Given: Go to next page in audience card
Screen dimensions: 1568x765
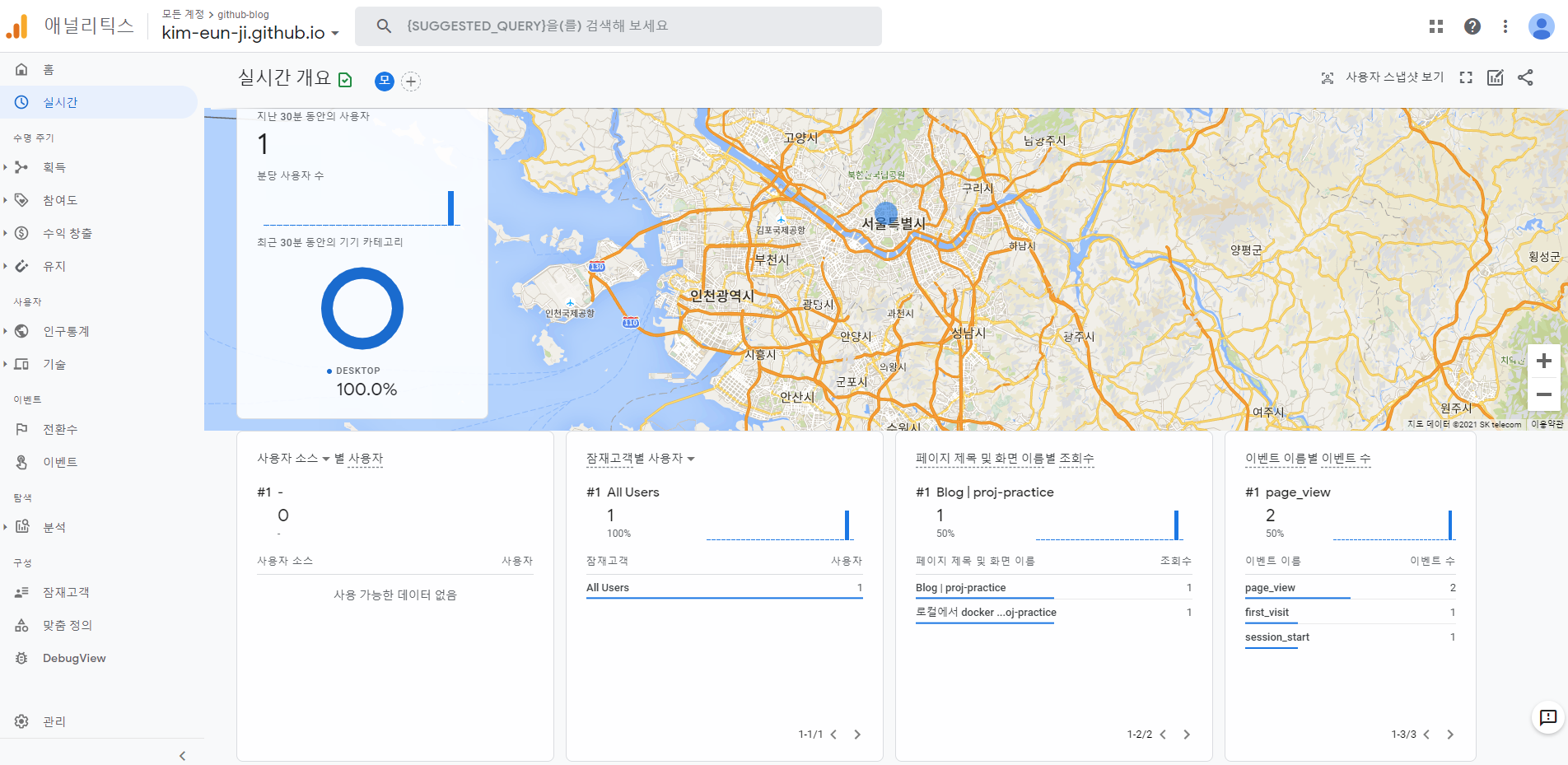Looking at the screenshot, I should point(857,735).
